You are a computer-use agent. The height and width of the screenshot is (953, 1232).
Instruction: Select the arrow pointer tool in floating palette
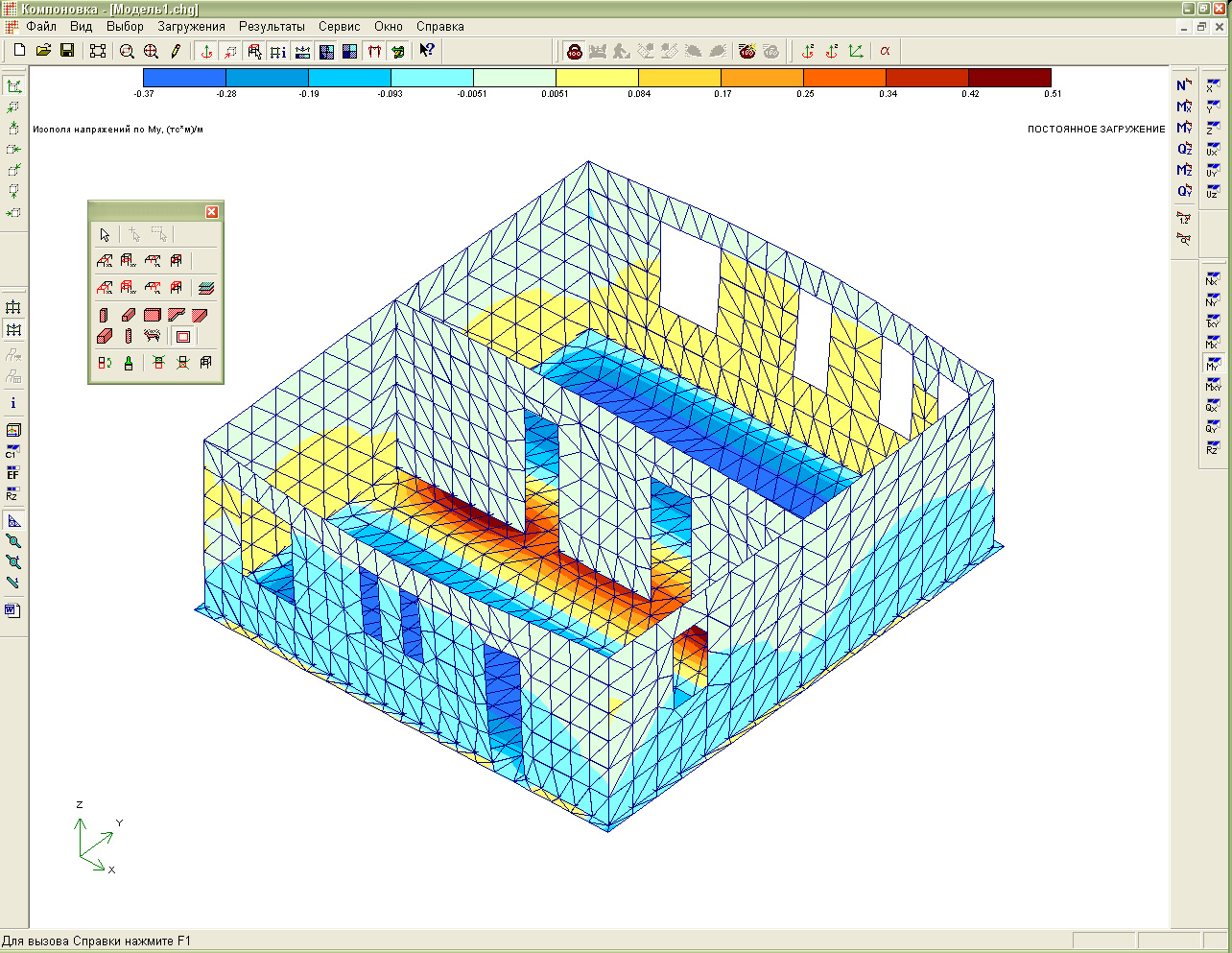click(x=105, y=235)
